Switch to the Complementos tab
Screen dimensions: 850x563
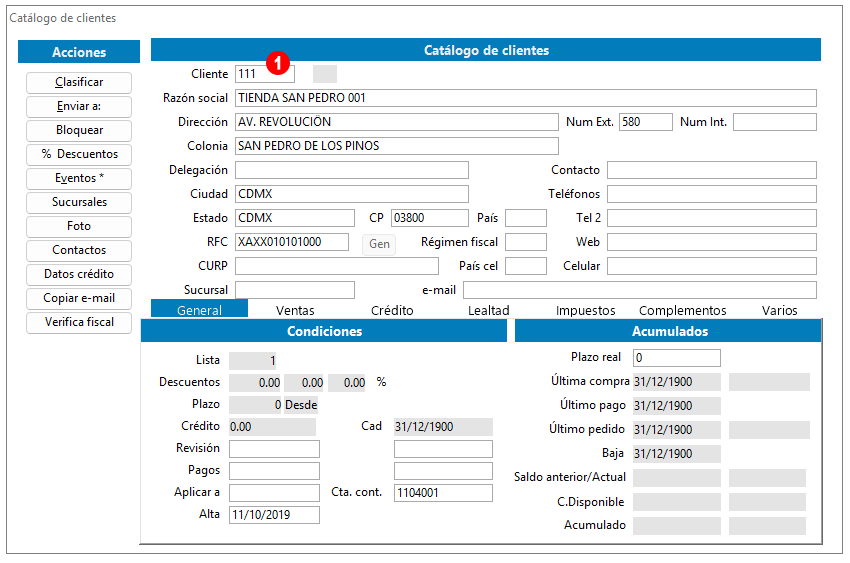(682, 310)
